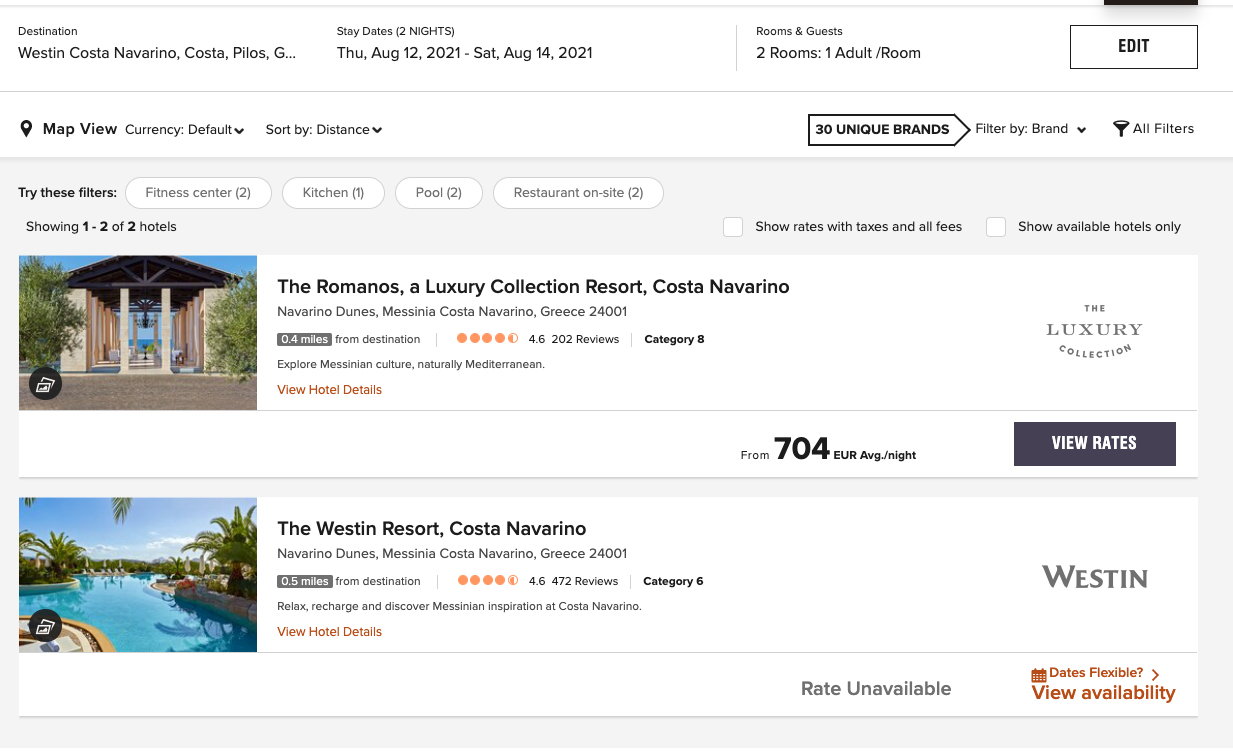Click the Map View pin icon
The image size is (1233, 752).
click(x=27, y=129)
